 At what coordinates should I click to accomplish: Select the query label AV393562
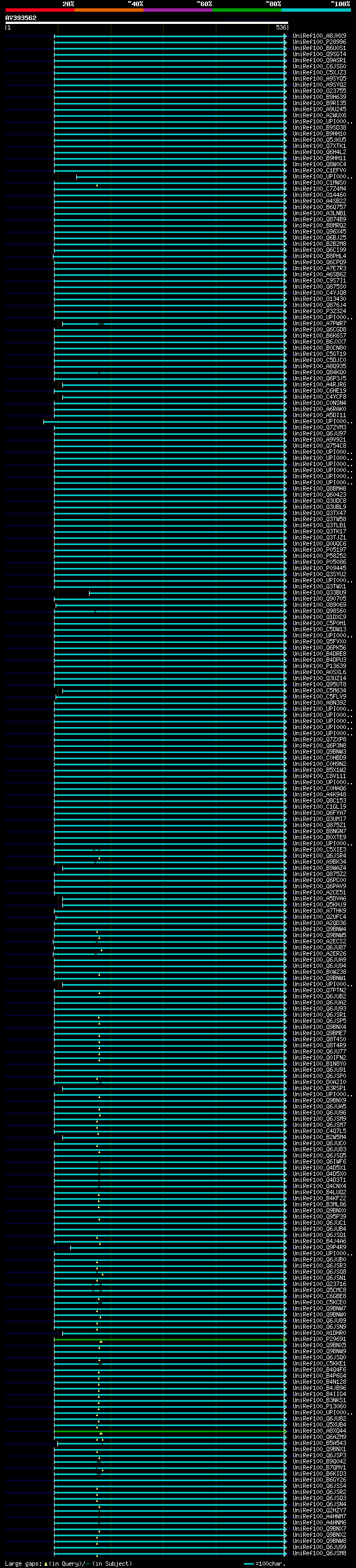(21, 18)
